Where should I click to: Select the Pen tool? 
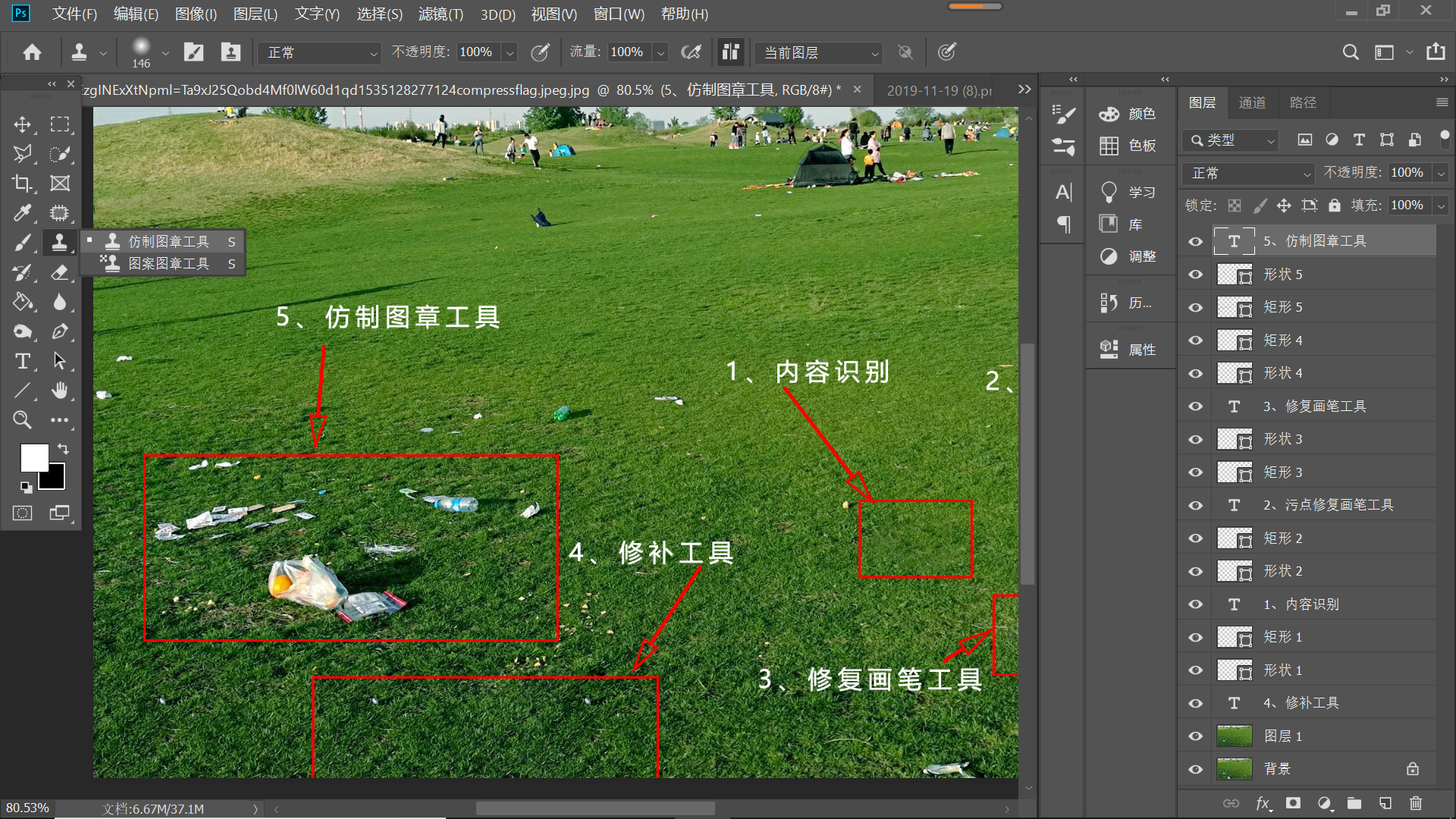[x=60, y=331]
